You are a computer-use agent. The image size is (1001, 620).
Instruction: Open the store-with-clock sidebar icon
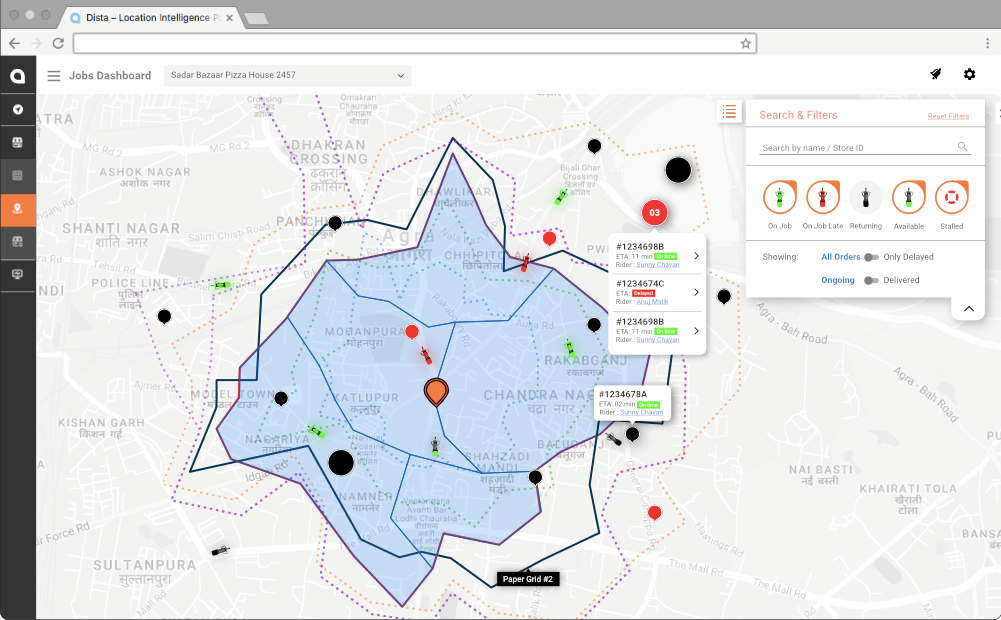[x=17, y=241]
